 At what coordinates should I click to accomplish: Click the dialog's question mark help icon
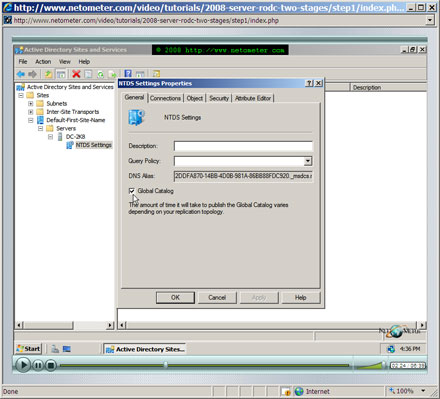pyautogui.click(x=309, y=83)
